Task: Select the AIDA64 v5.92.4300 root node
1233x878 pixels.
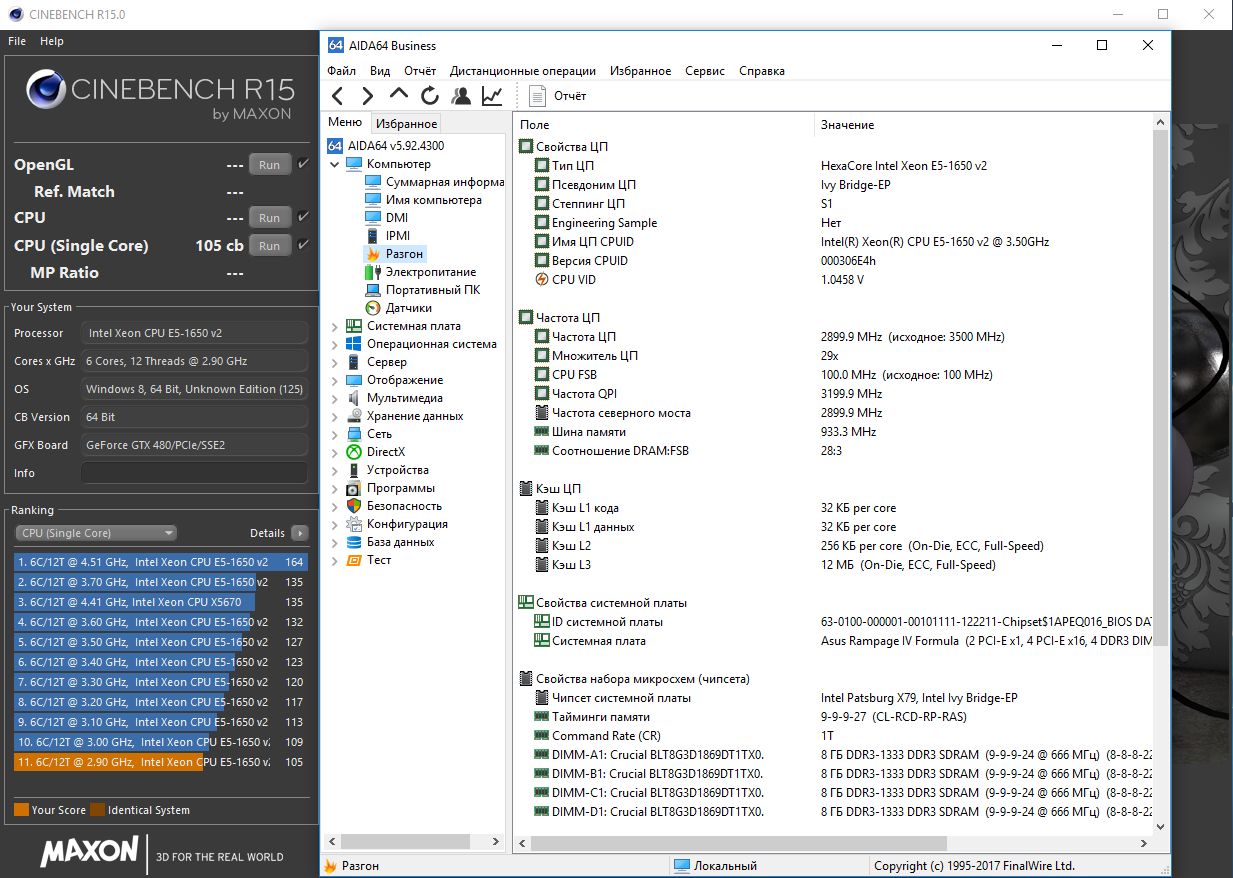Action: 386,145
